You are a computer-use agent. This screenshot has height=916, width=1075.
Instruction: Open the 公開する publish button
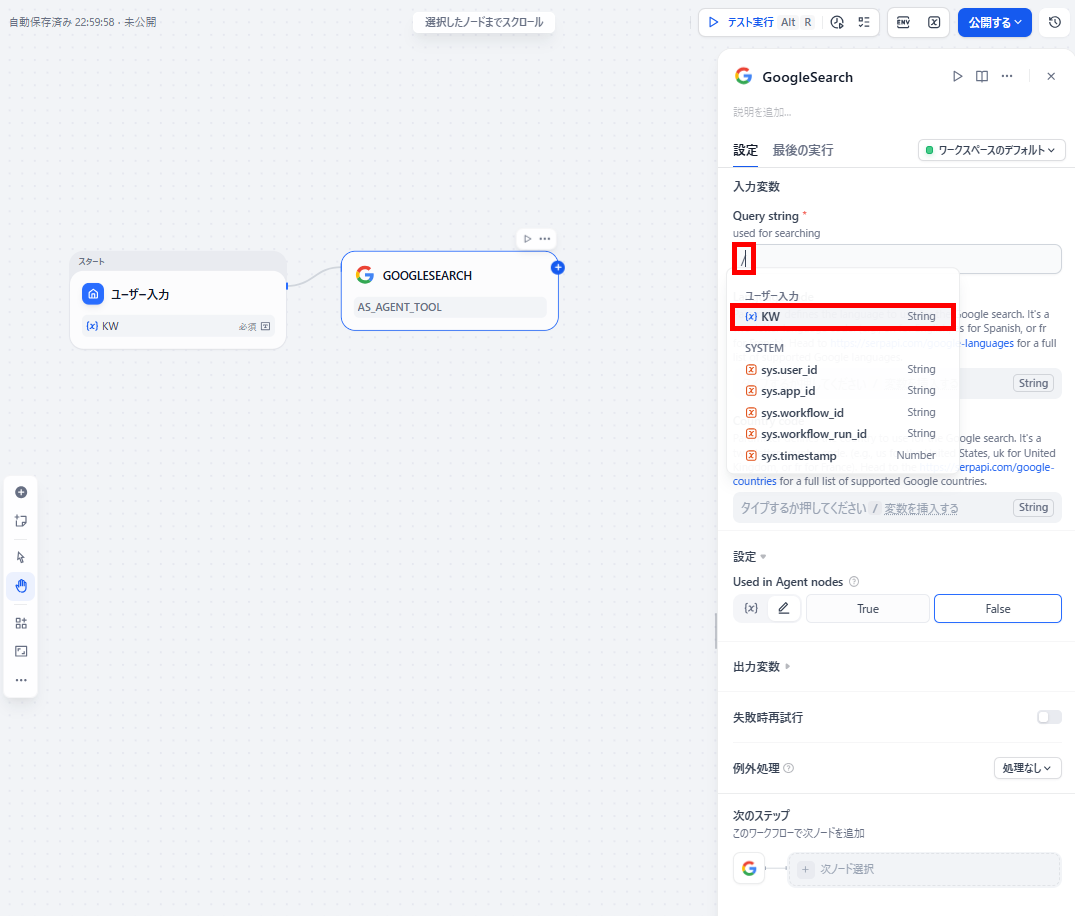point(994,23)
